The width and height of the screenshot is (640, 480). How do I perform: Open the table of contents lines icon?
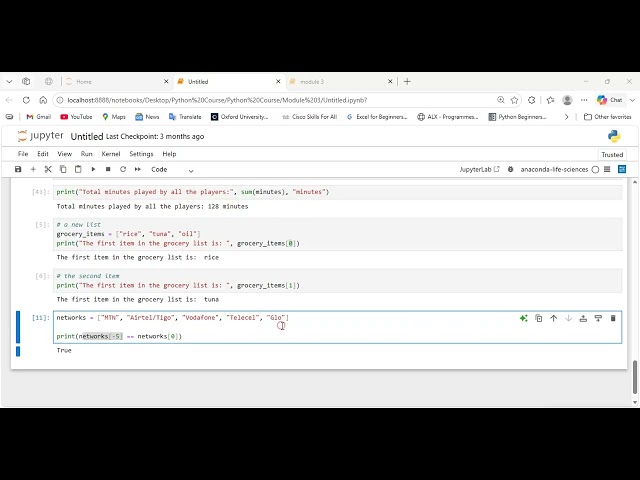pyautogui.click(x=607, y=169)
